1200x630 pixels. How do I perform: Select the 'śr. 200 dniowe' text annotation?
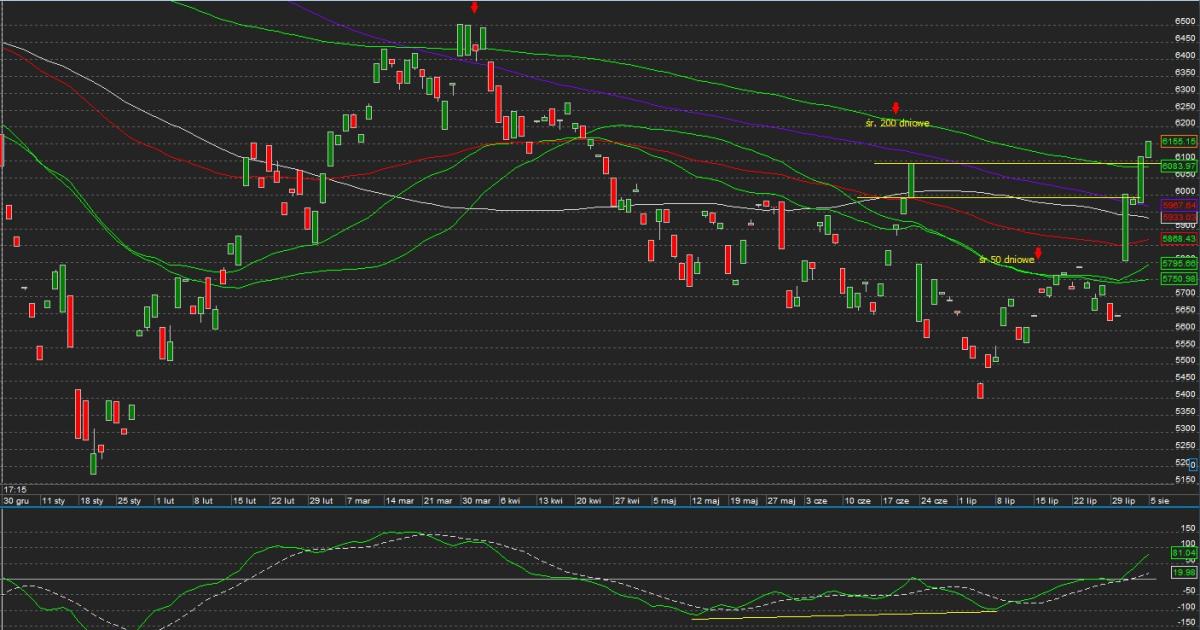coord(898,123)
